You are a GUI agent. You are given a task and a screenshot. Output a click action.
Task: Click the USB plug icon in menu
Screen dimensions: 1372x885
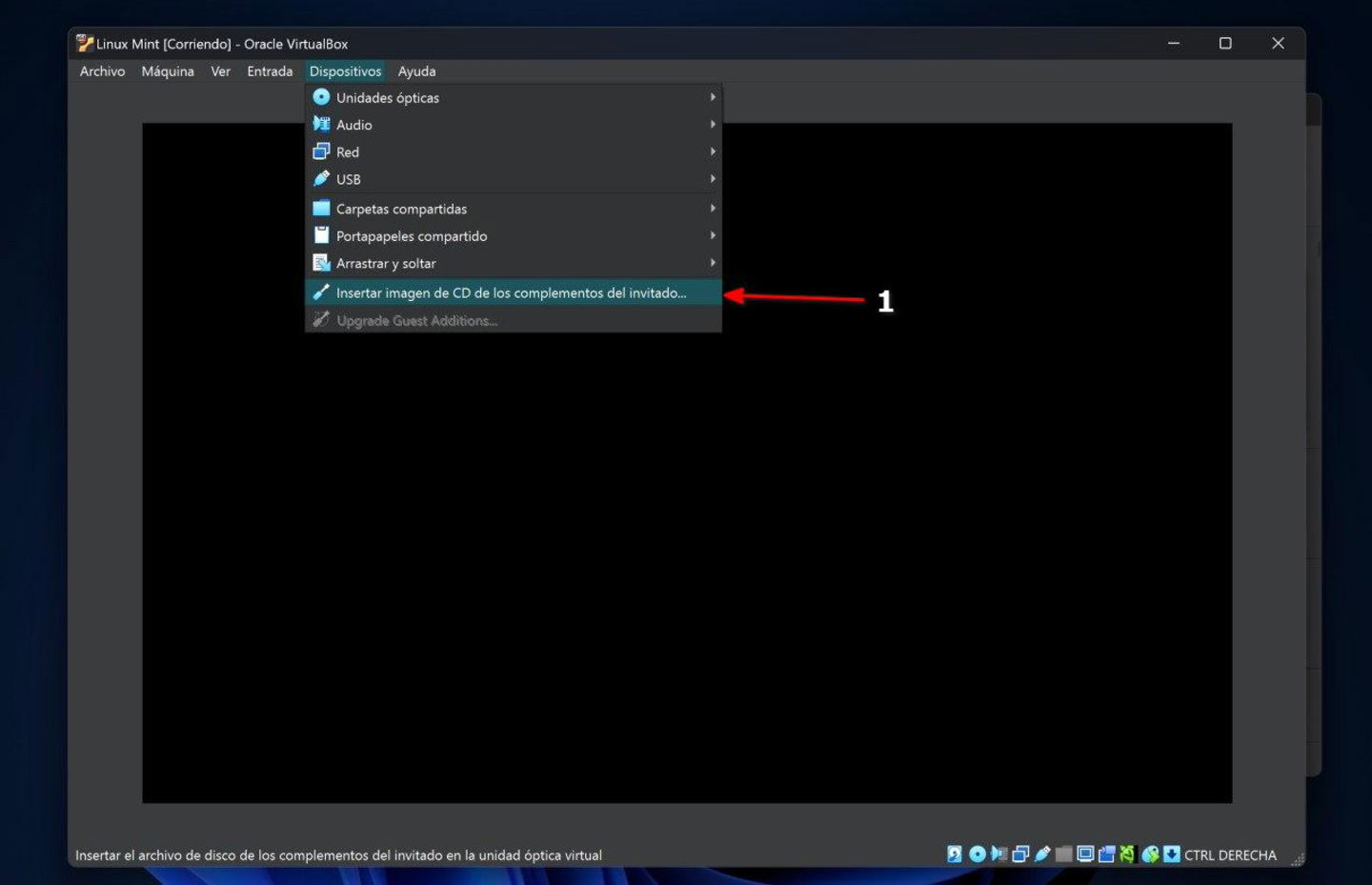tap(321, 178)
